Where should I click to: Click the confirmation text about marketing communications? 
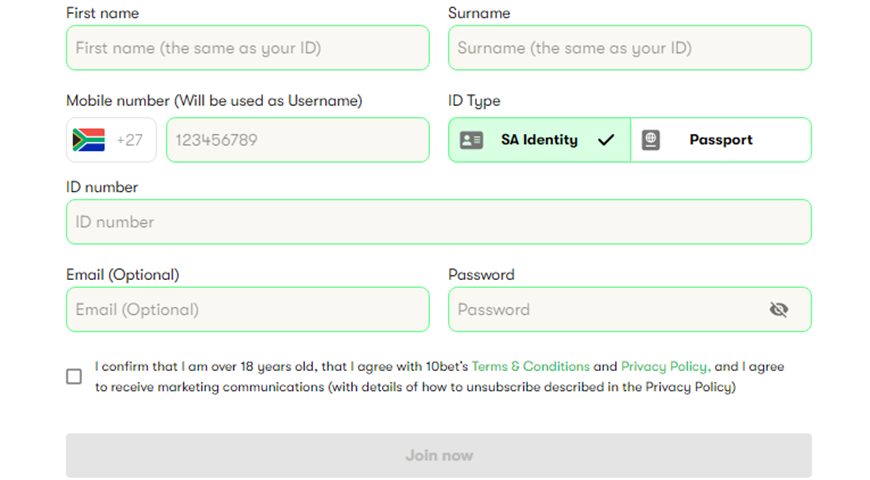[x=439, y=377]
